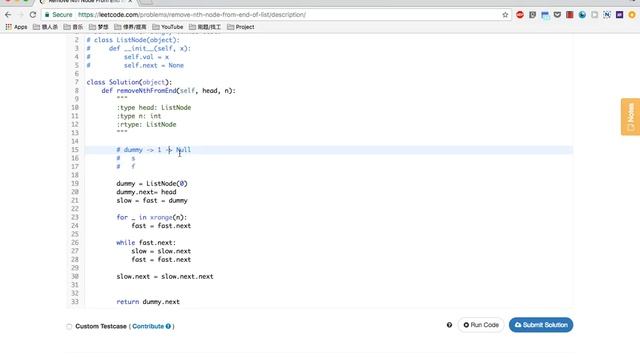Open the Apps grid shortcut

click(x=16, y=27)
